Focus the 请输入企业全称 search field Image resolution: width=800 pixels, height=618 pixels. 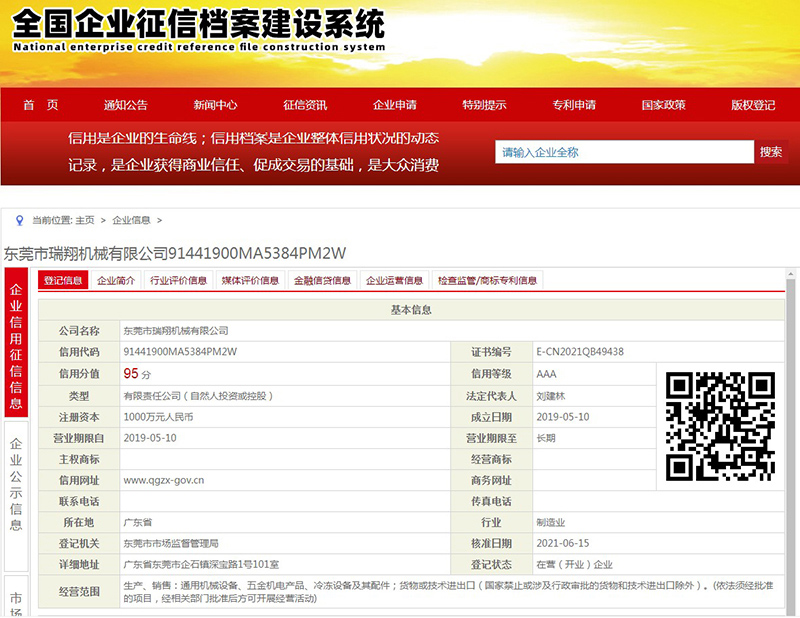[x=624, y=152]
